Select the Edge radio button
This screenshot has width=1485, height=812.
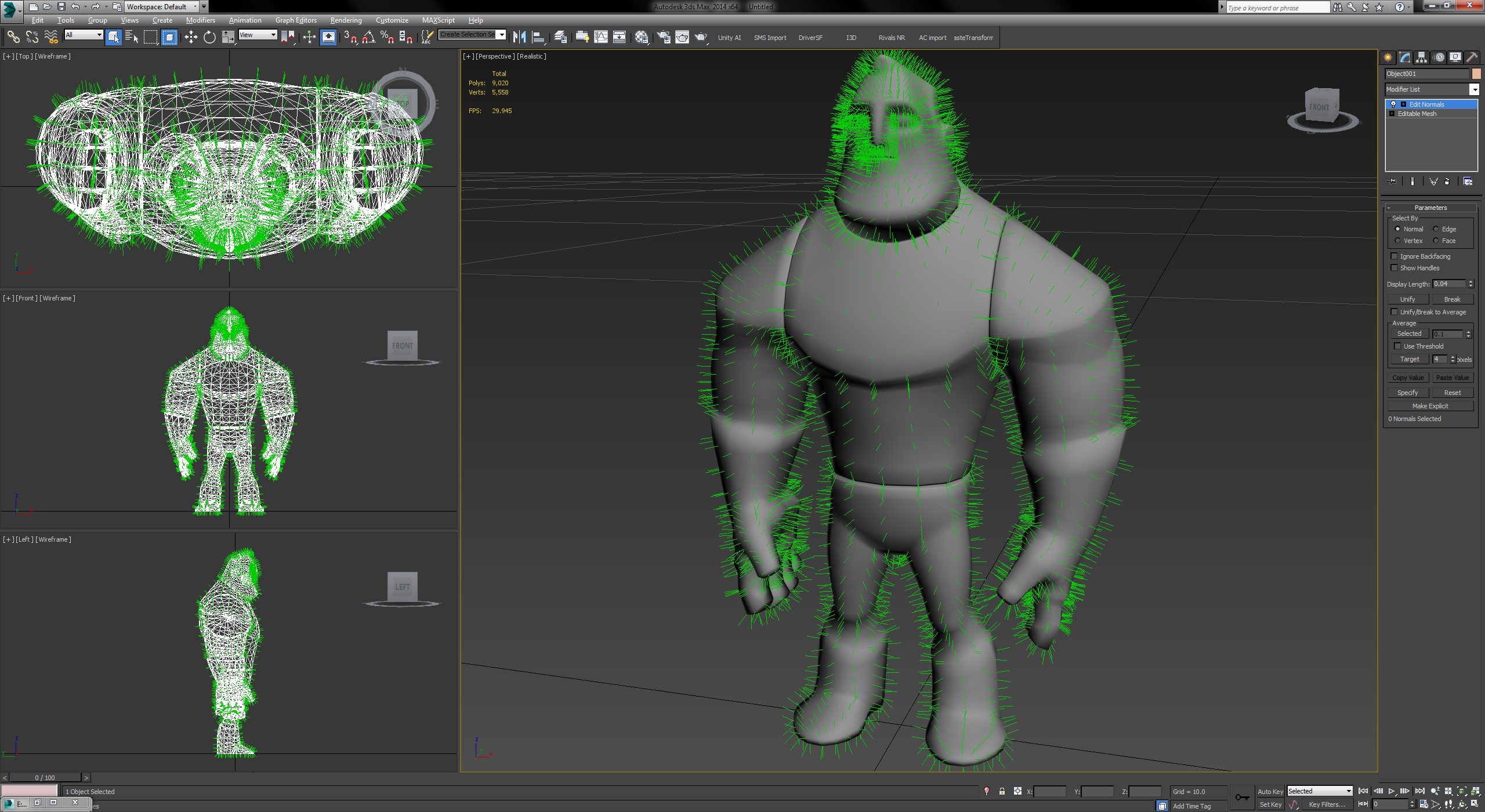coord(1436,229)
